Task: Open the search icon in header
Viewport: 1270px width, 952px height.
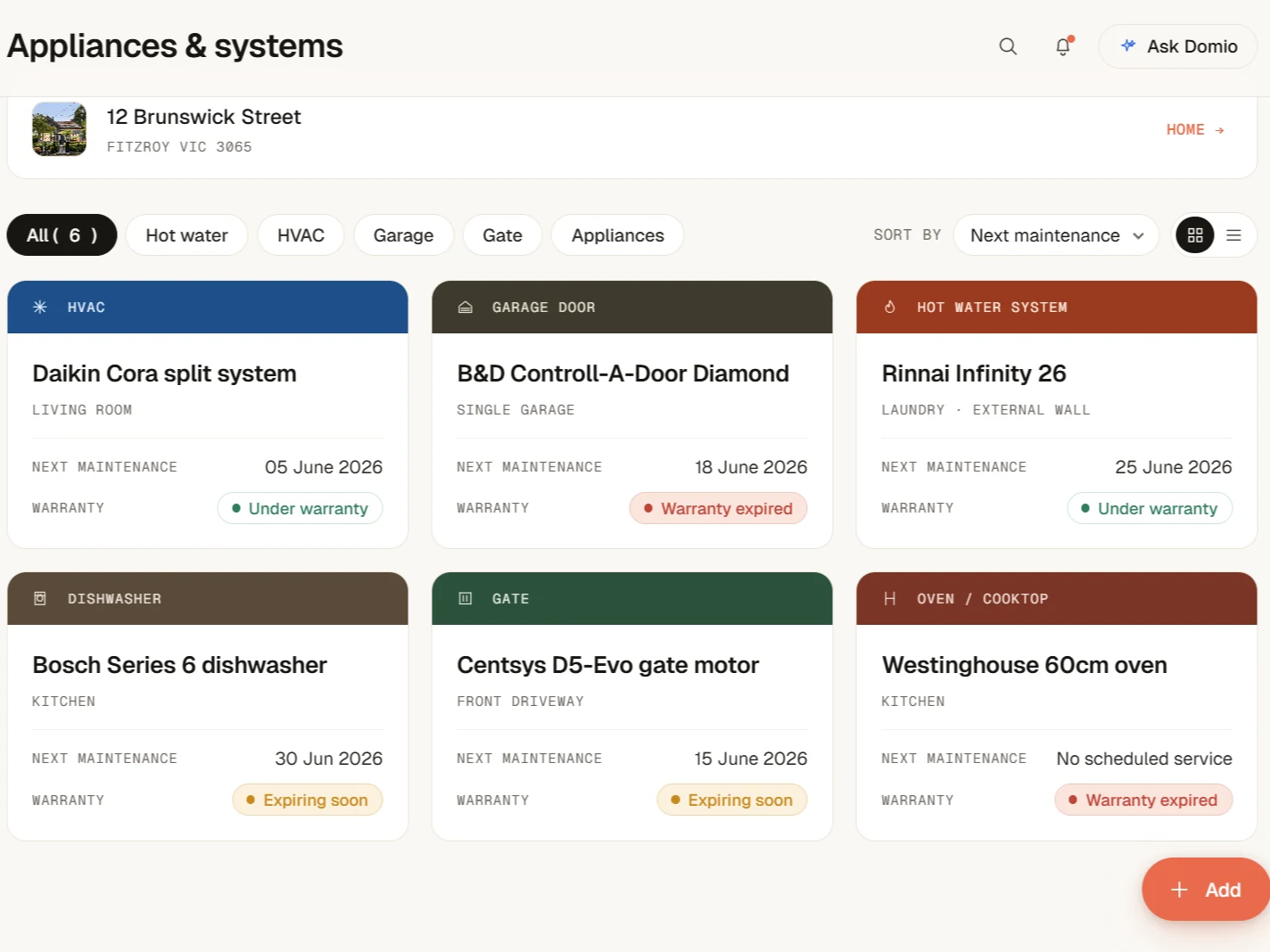Action: (1008, 46)
